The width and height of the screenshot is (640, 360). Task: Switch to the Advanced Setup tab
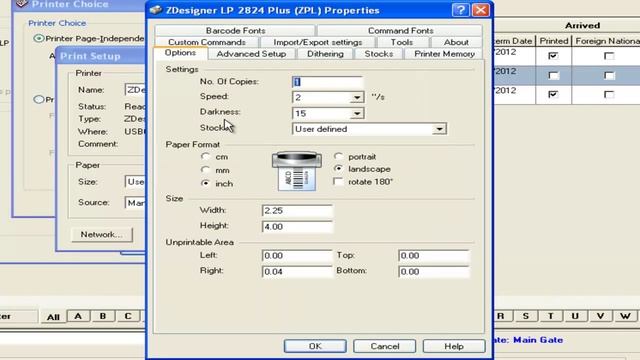(251, 54)
